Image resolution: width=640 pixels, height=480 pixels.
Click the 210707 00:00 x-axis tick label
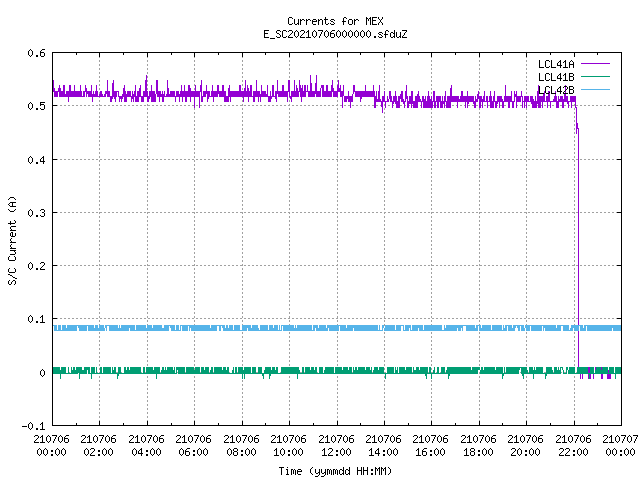point(620,445)
